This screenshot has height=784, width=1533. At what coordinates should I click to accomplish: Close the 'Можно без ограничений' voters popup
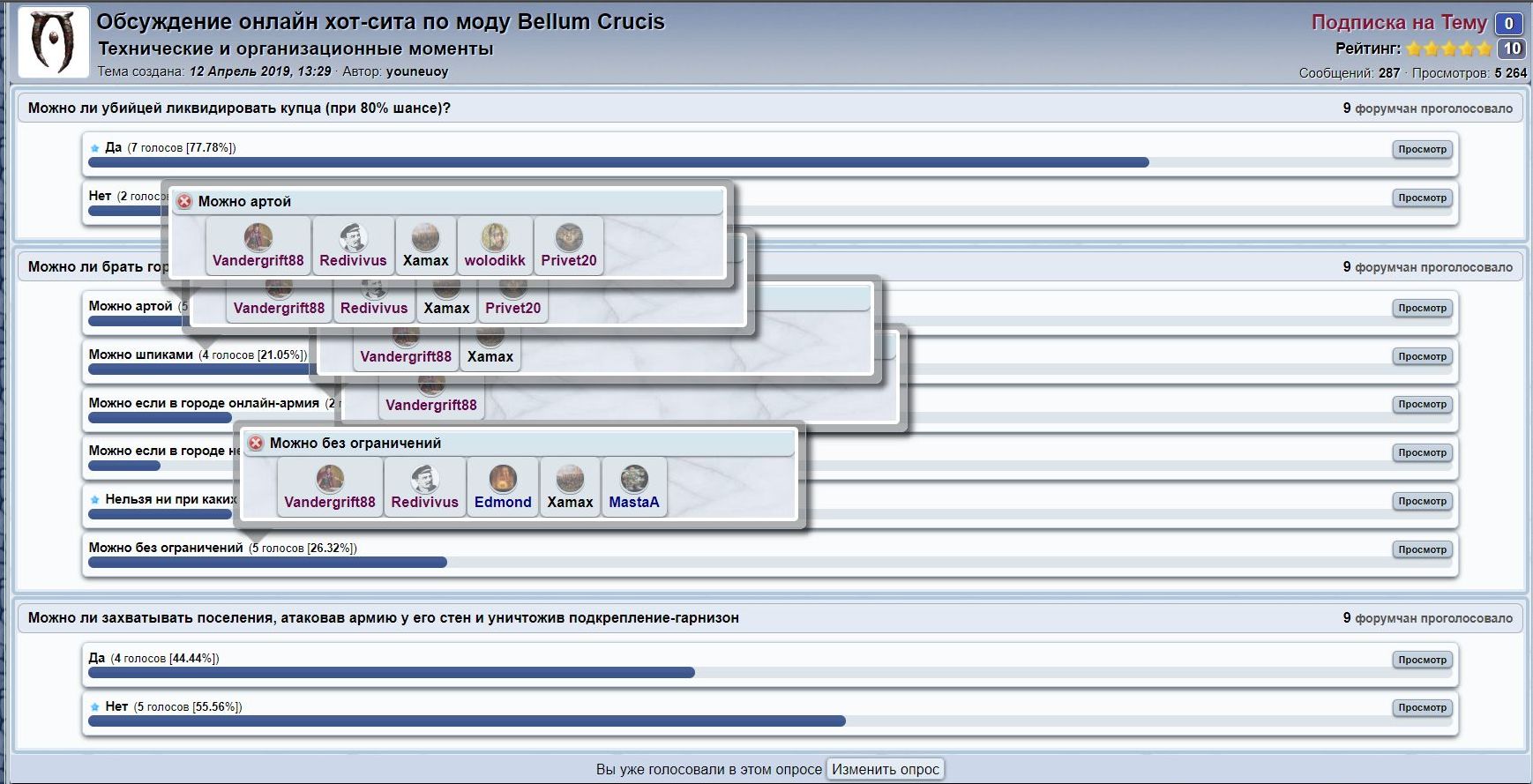(256, 444)
